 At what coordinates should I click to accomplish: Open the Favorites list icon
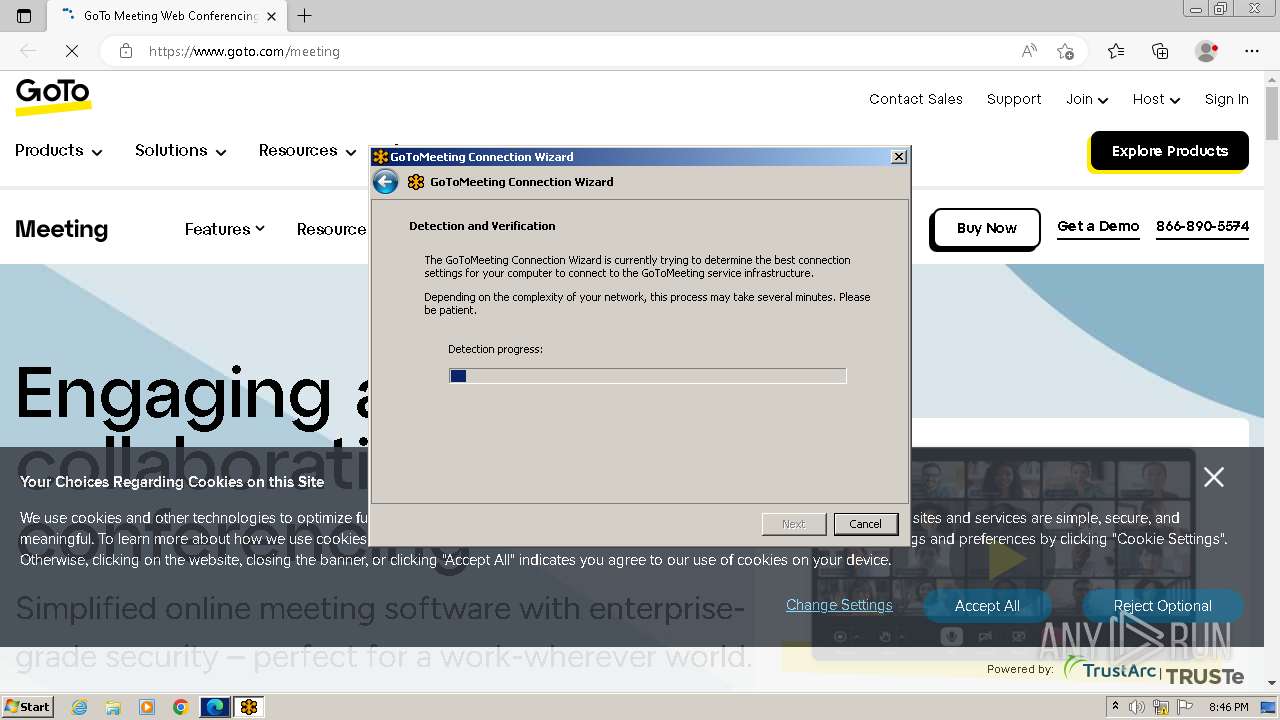tap(1116, 51)
